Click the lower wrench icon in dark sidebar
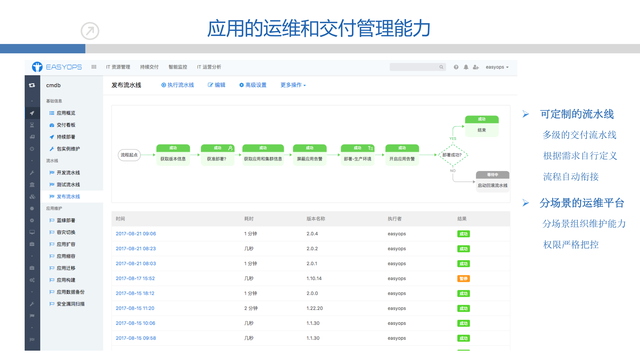This screenshot has width=640, height=360. 32,304
